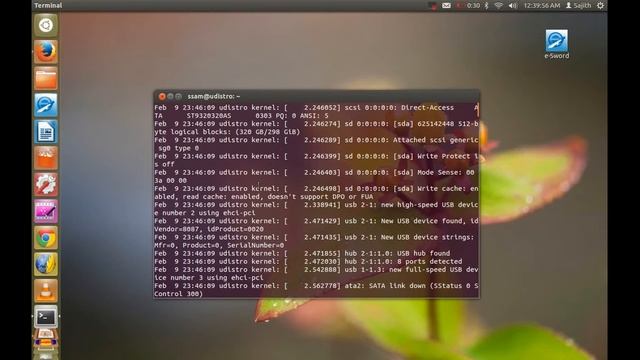
Task: Click the 'ata2: SATA link down' line
Action: coord(316,290)
